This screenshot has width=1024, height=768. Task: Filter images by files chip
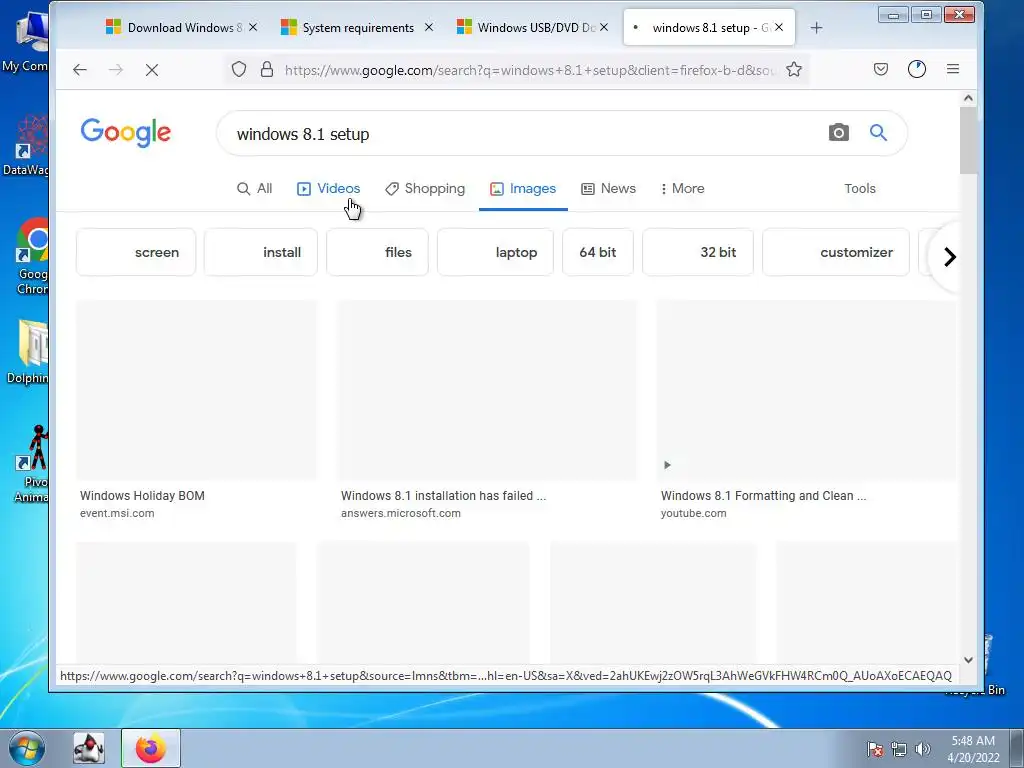click(377, 252)
